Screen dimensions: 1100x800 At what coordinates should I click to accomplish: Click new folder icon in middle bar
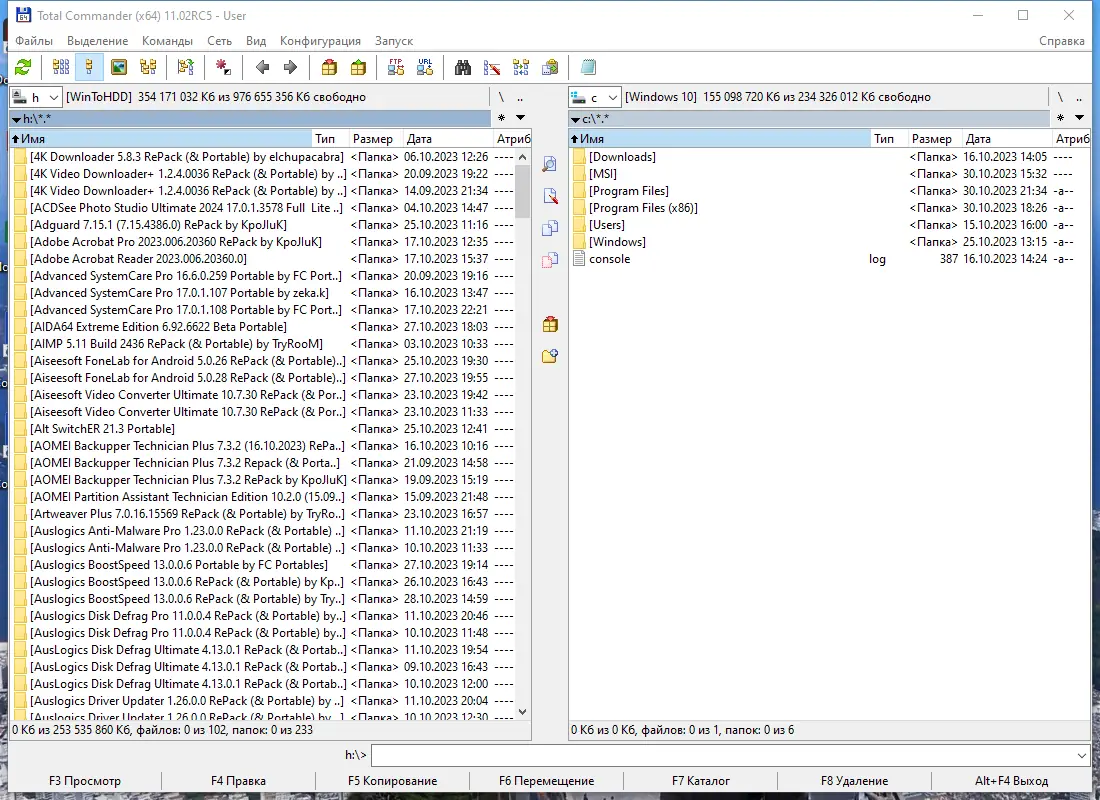click(550, 356)
